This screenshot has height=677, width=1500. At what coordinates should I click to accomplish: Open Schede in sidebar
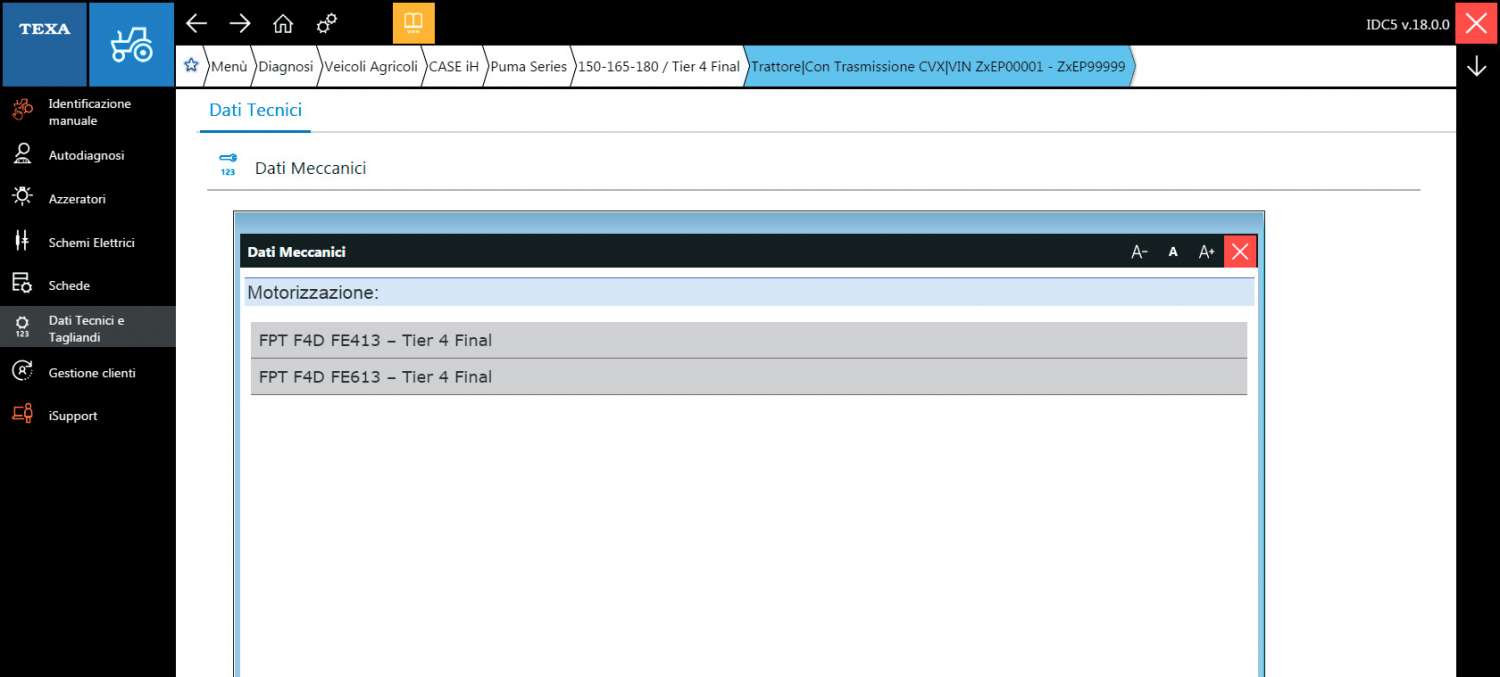tap(88, 285)
